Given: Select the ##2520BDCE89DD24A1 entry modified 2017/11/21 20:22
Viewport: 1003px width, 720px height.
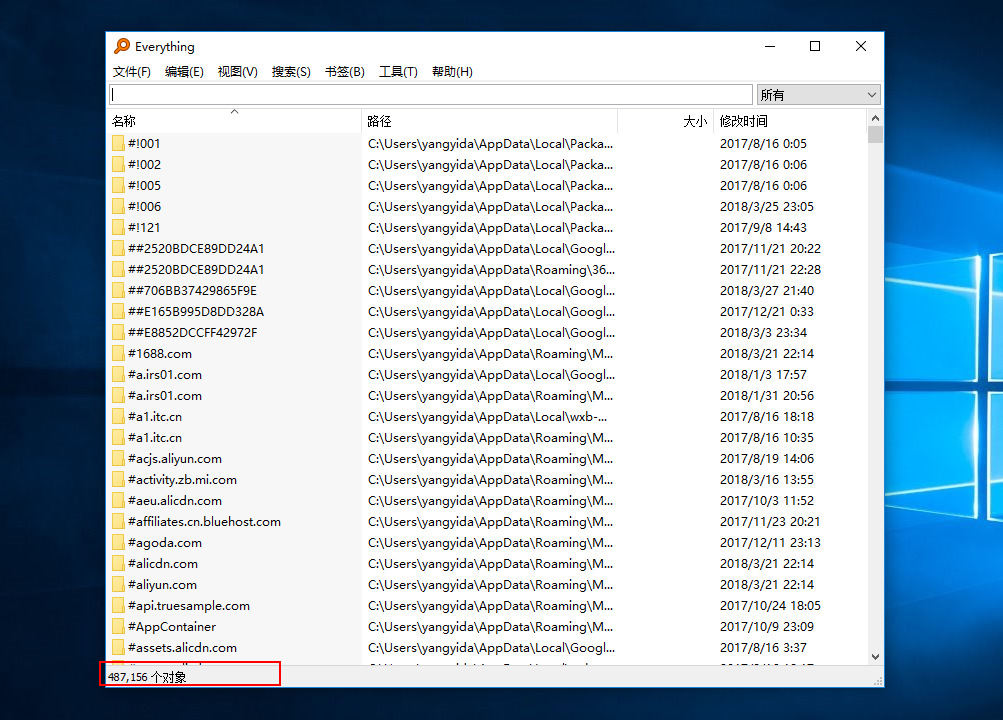Looking at the screenshot, I should [x=487, y=249].
